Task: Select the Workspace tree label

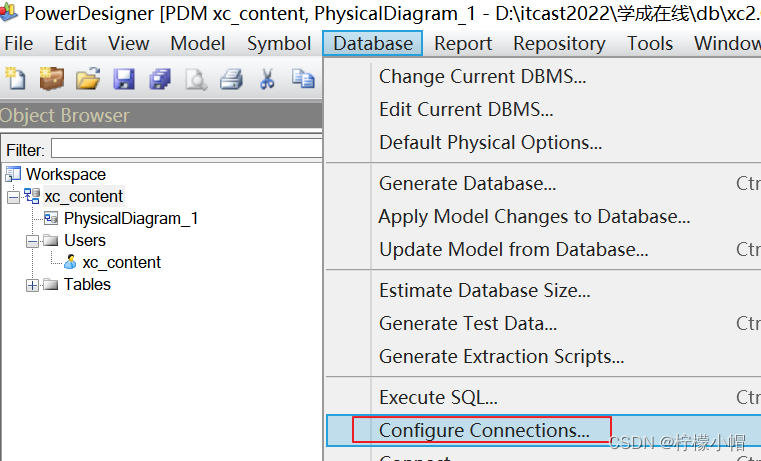Action: [x=66, y=174]
